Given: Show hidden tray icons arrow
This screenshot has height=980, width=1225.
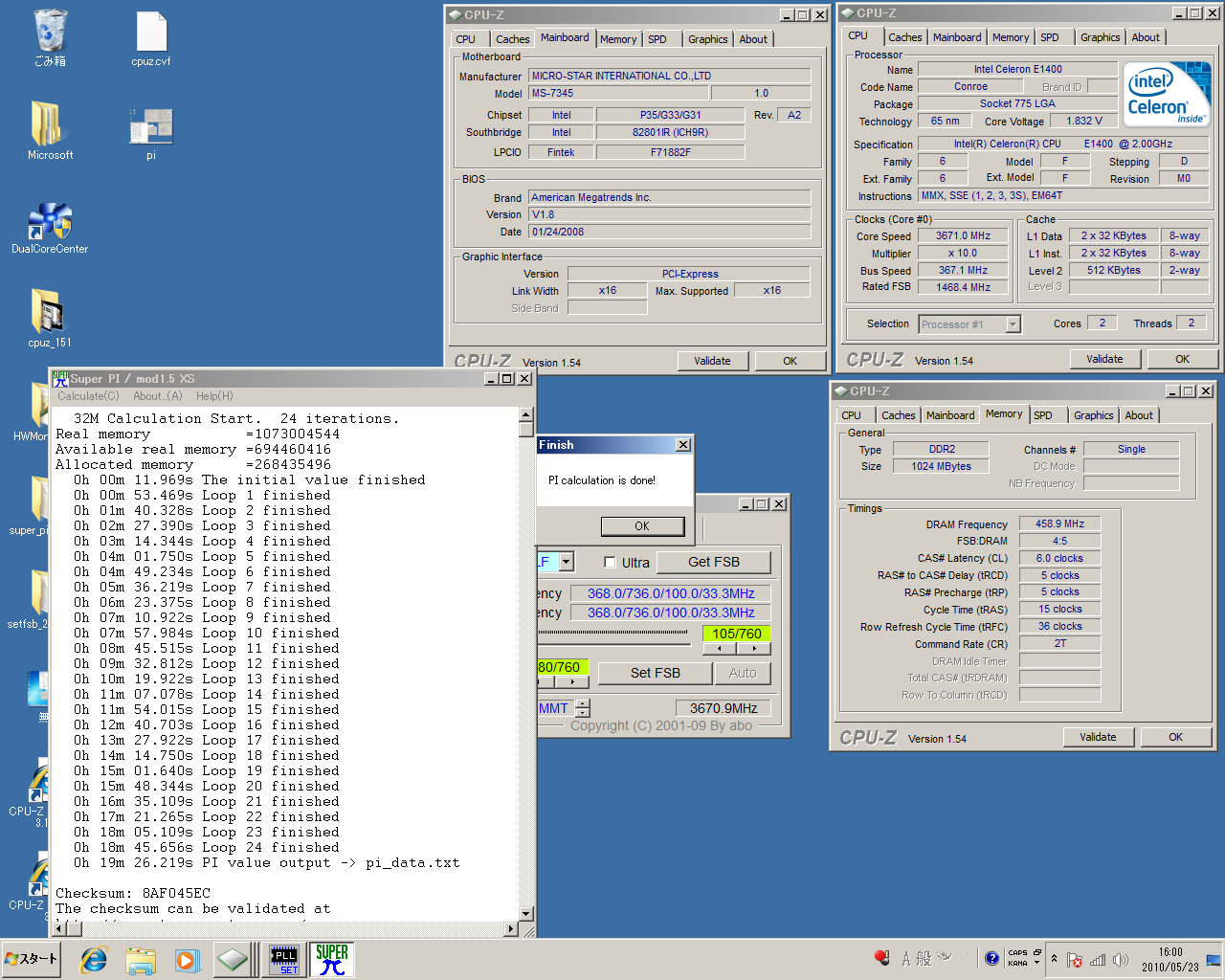Looking at the screenshot, I should tap(1054, 959).
